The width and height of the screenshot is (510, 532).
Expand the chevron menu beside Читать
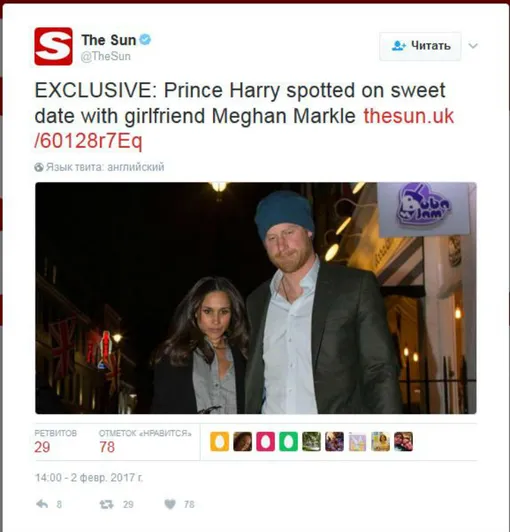(x=473, y=45)
